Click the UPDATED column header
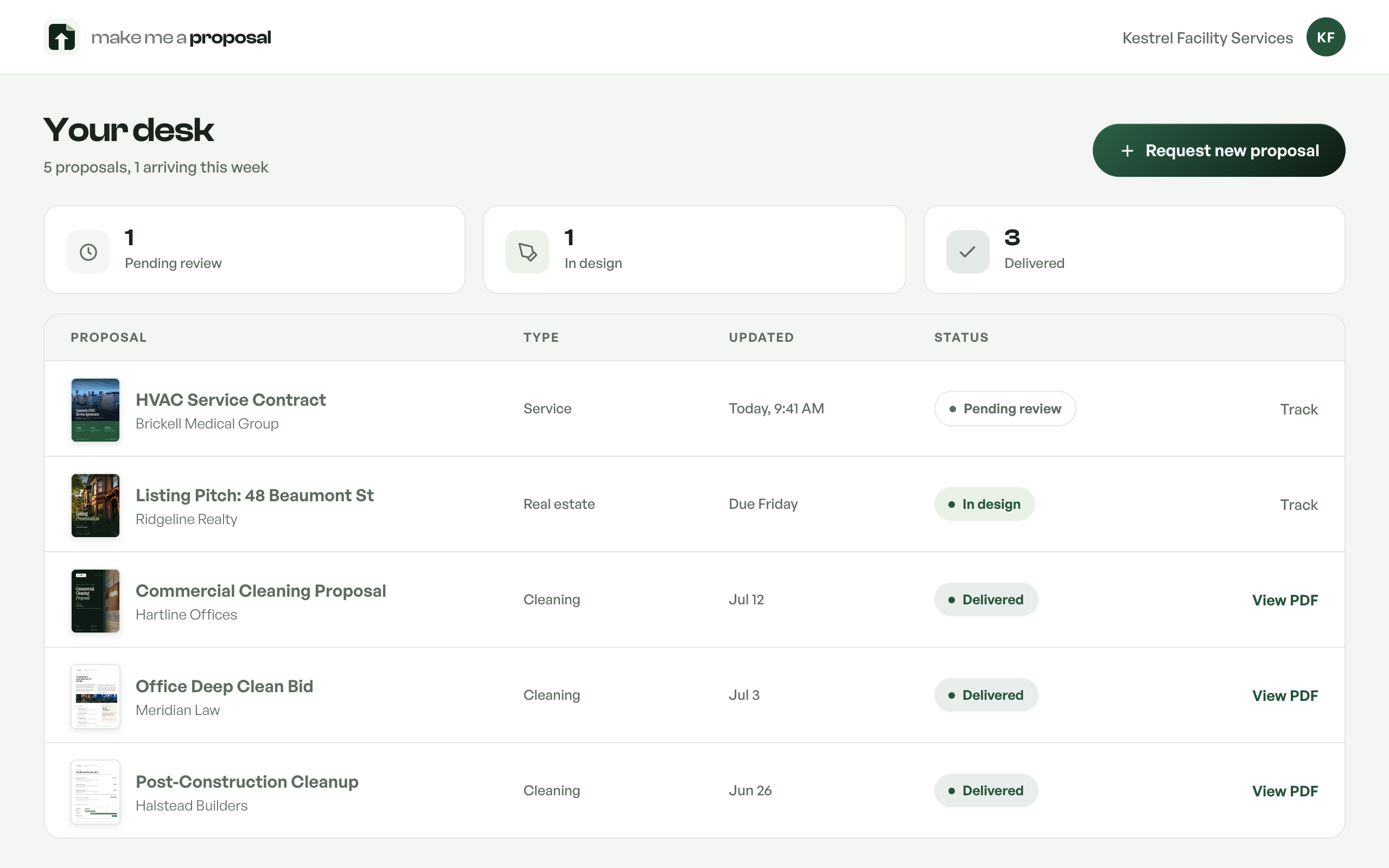 point(761,337)
